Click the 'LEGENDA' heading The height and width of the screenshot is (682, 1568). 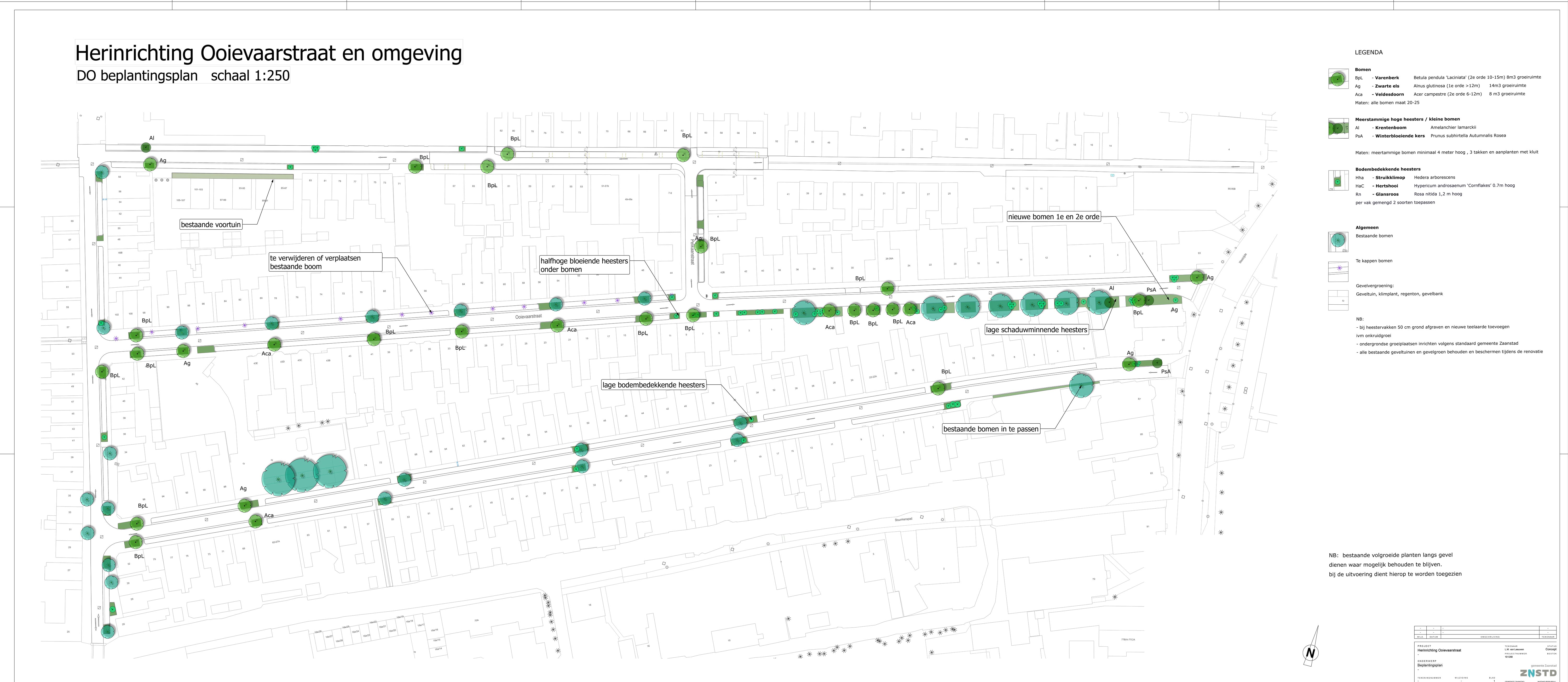[1369, 52]
